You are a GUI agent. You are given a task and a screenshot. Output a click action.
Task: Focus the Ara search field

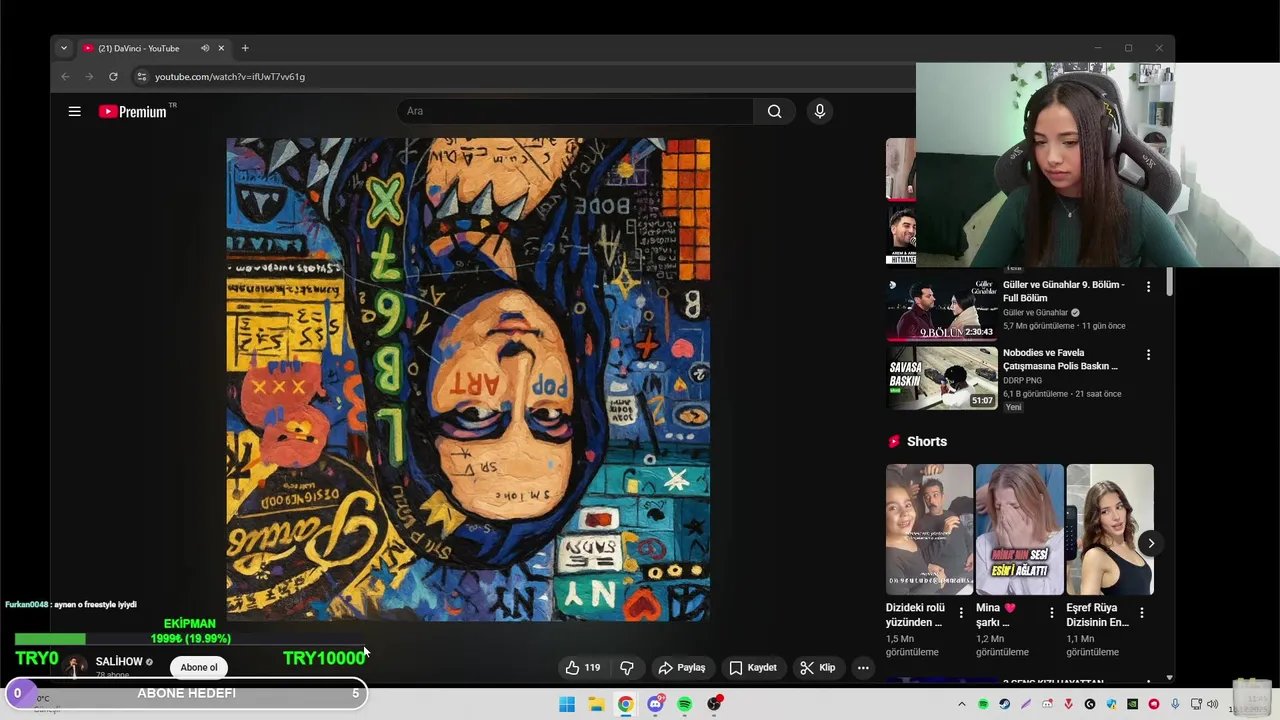[x=575, y=111]
